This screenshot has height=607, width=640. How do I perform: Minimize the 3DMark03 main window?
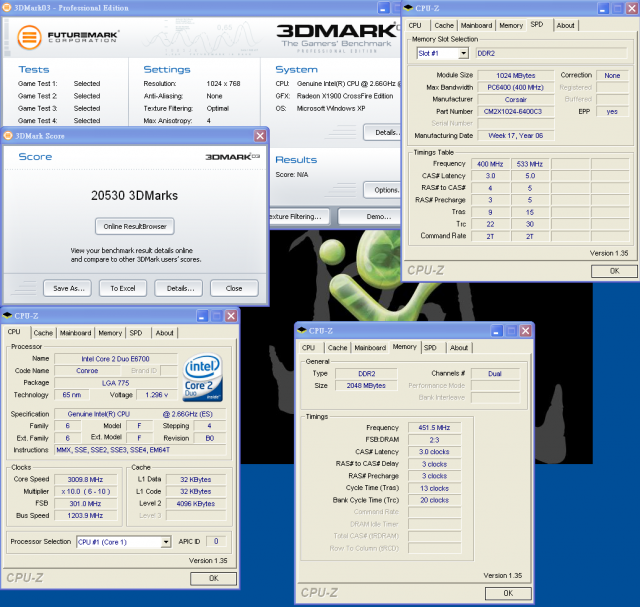[383, 8]
